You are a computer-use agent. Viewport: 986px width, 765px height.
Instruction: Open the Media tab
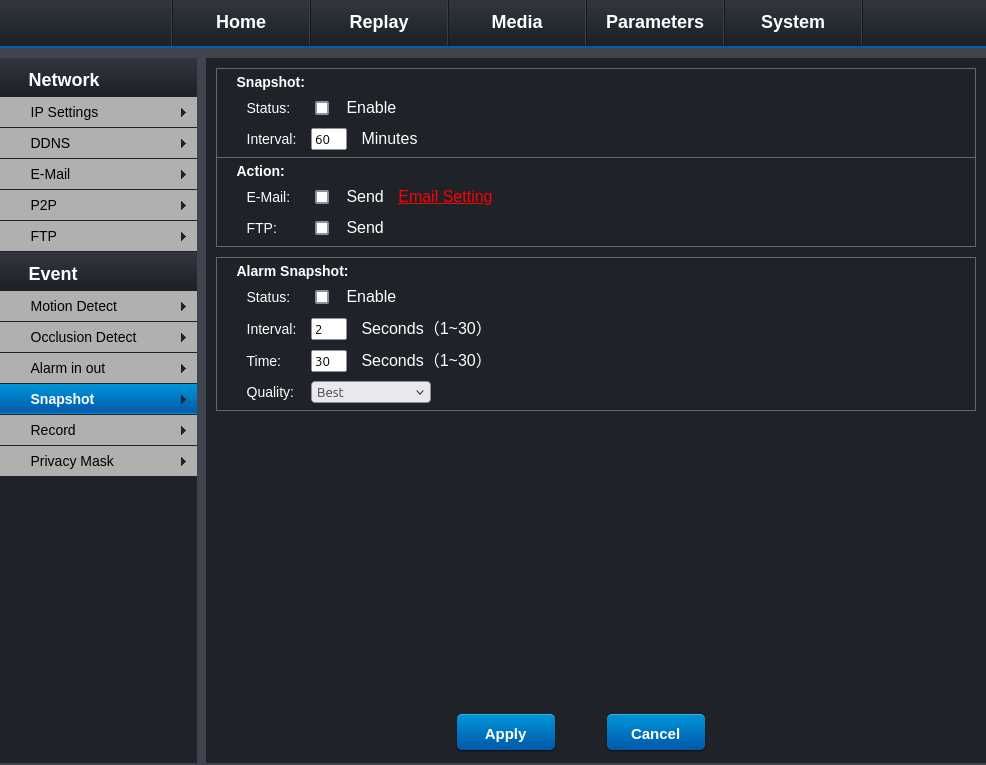click(x=516, y=22)
